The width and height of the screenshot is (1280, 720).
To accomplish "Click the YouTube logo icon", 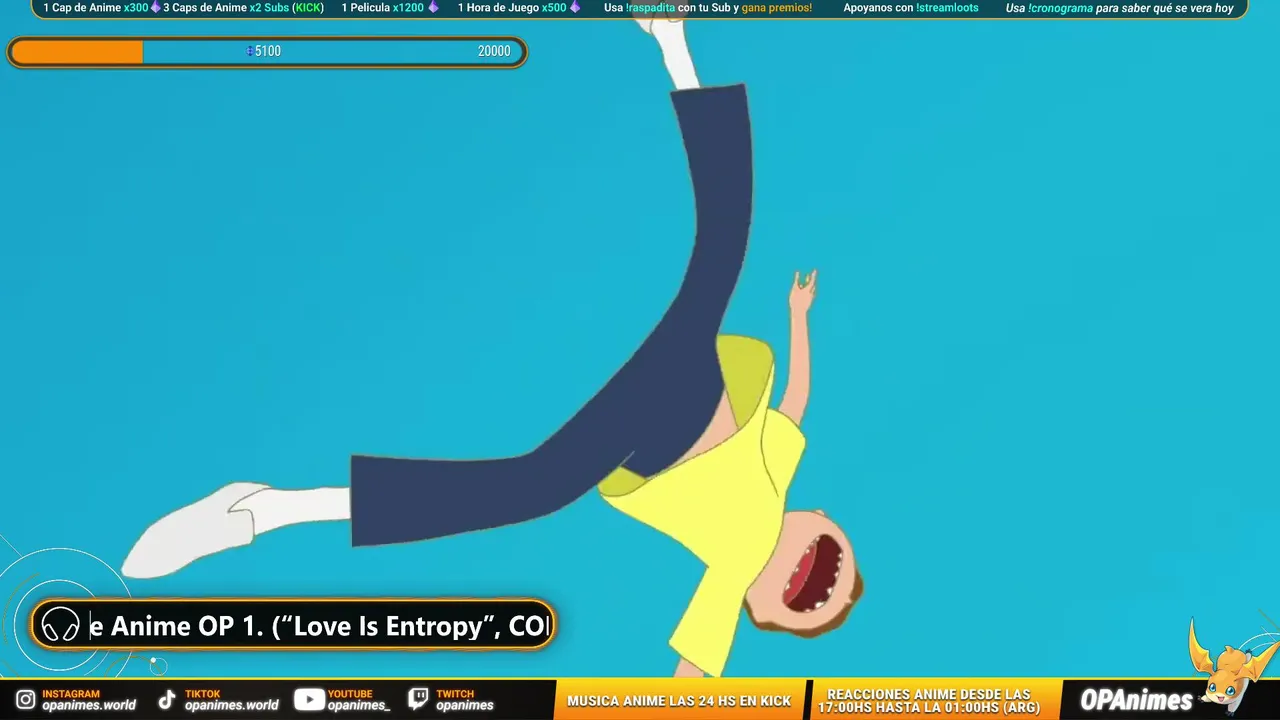I will pyautogui.click(x=309, y=700).
